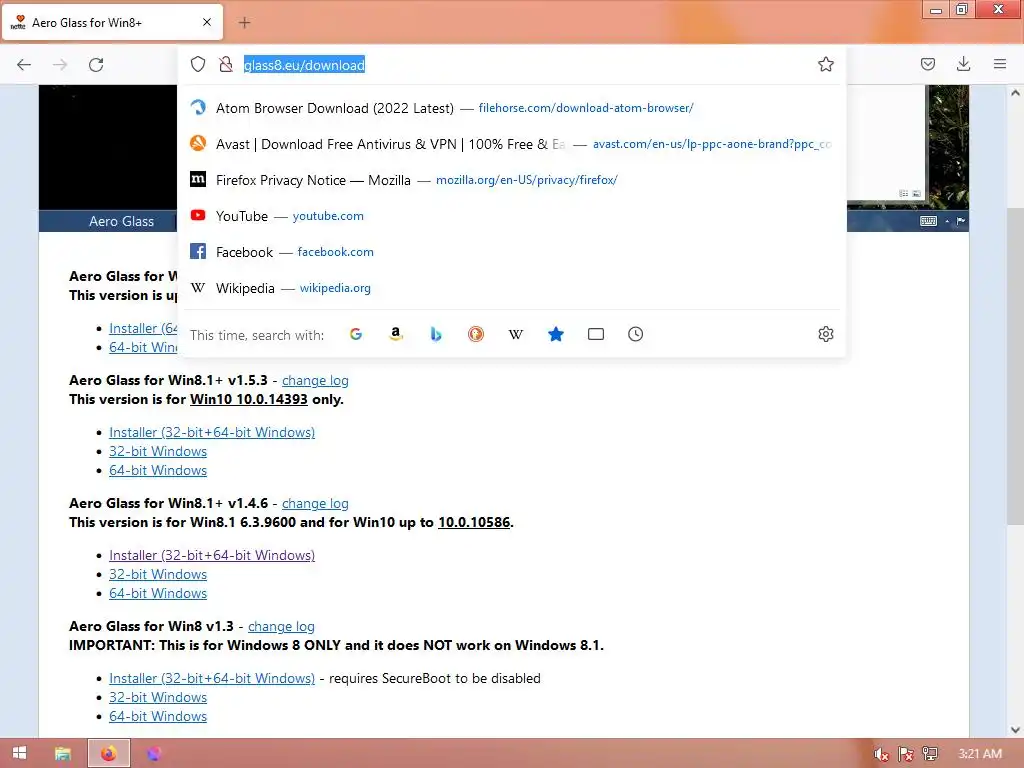Click the muted volume tray icon
Viewport: 1024px width, 768px height.
[881, 754]
